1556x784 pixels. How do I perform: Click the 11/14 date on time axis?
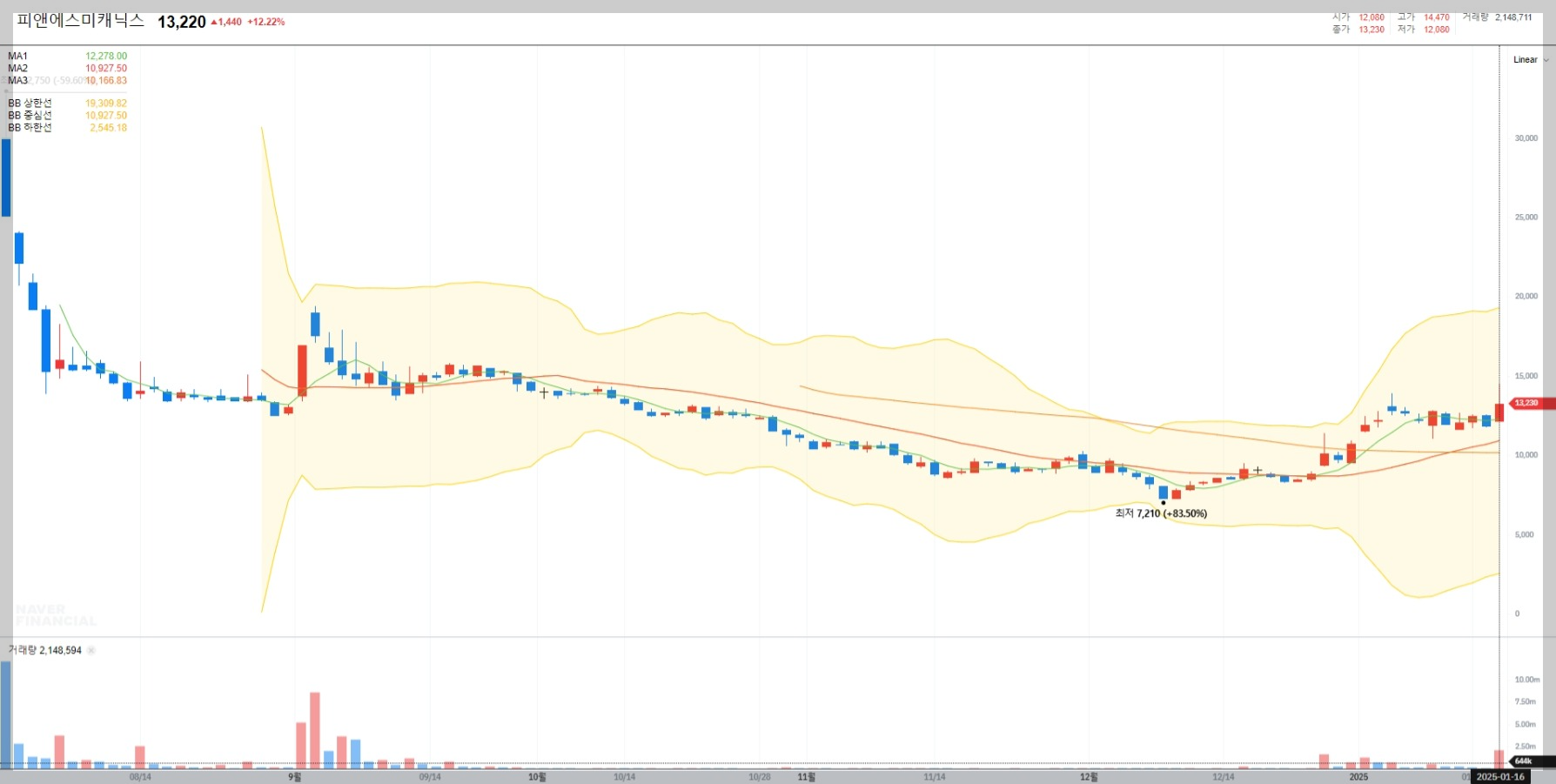(x=935, y=777)
